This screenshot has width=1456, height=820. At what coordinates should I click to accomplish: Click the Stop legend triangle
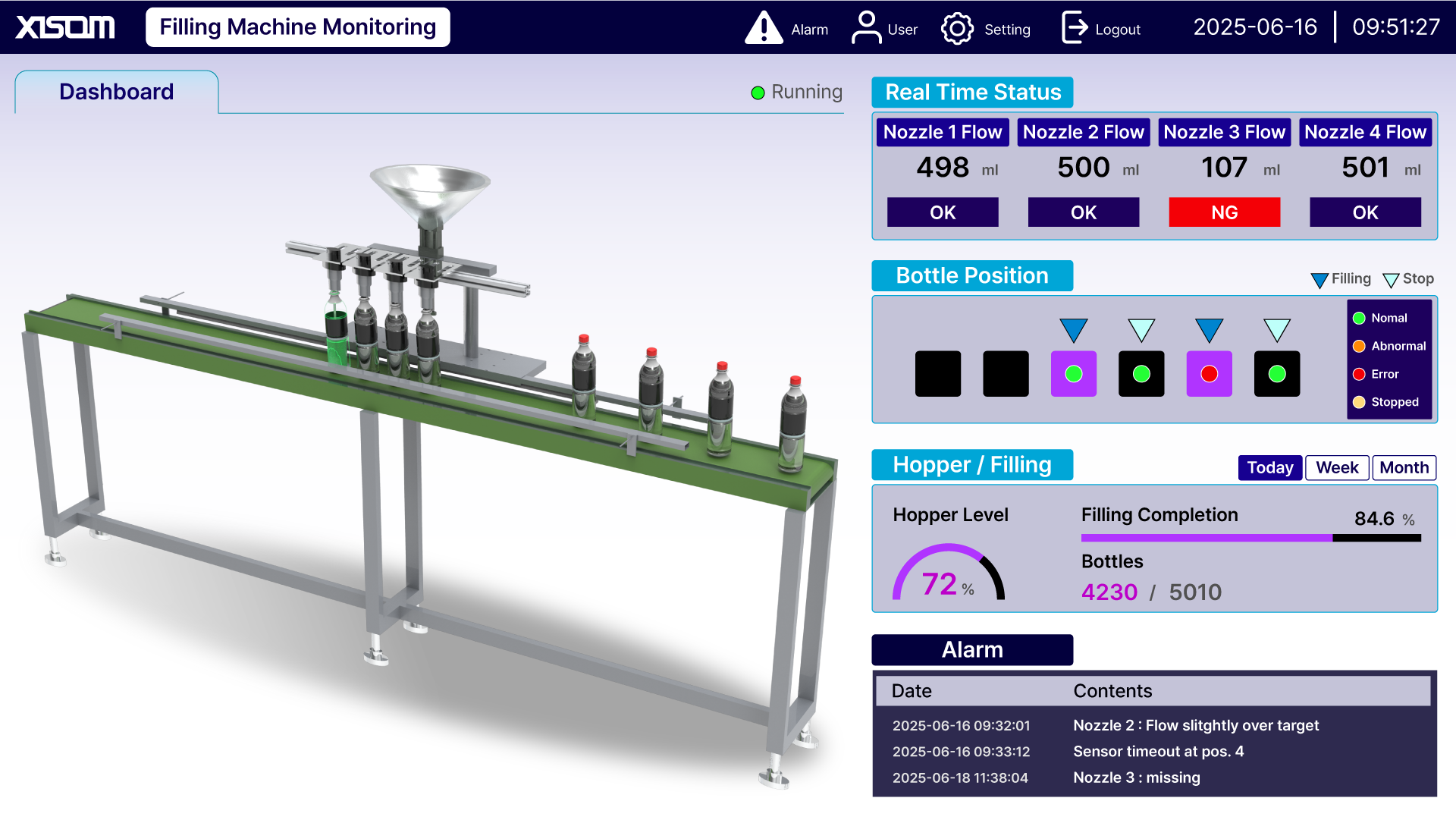coord(1391,280)
